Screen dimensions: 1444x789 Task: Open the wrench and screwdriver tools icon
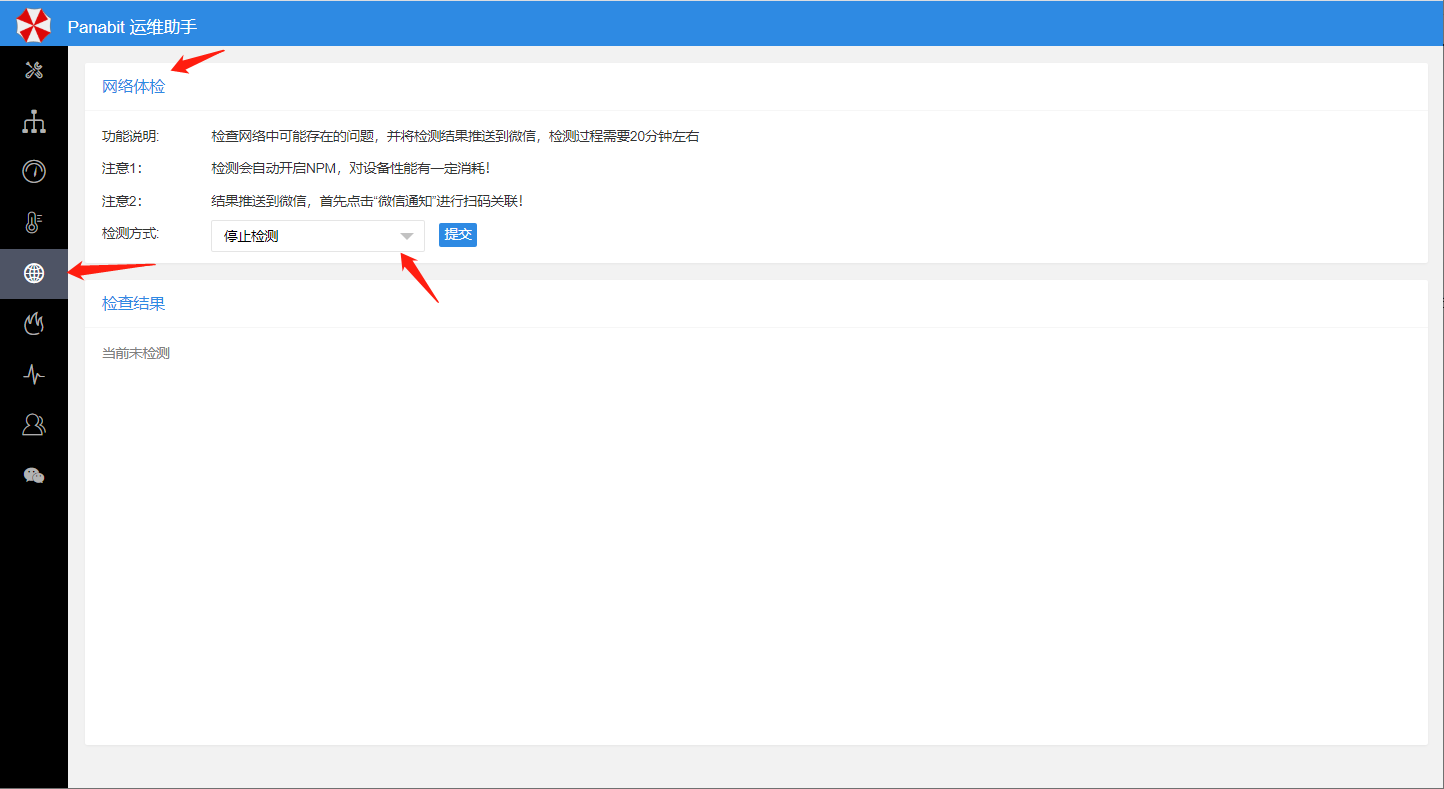[x=34, y=70]
